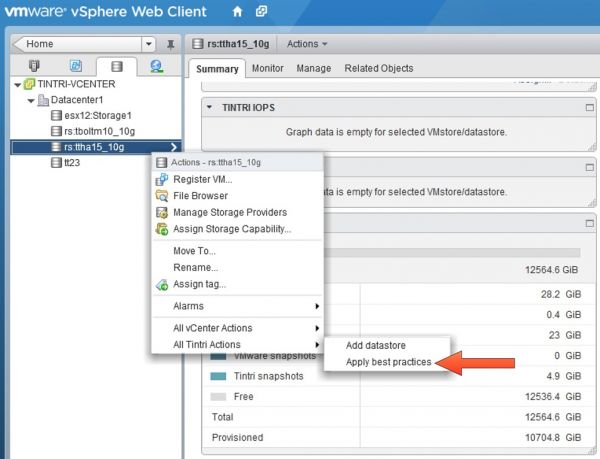This screenshot has width=600, height=459.
Task: Click the rs:tboltm10_10g datastore icon
Action: [56, 131]
